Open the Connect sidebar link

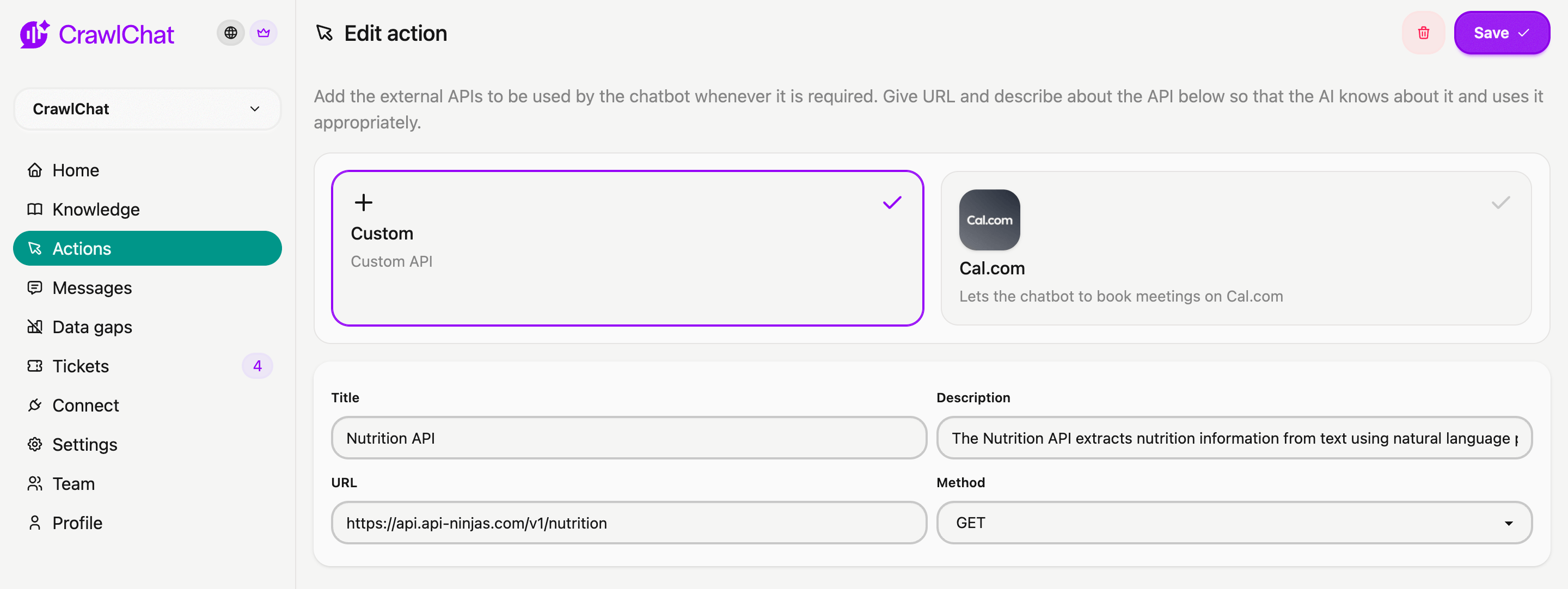[x=85, y=405]
